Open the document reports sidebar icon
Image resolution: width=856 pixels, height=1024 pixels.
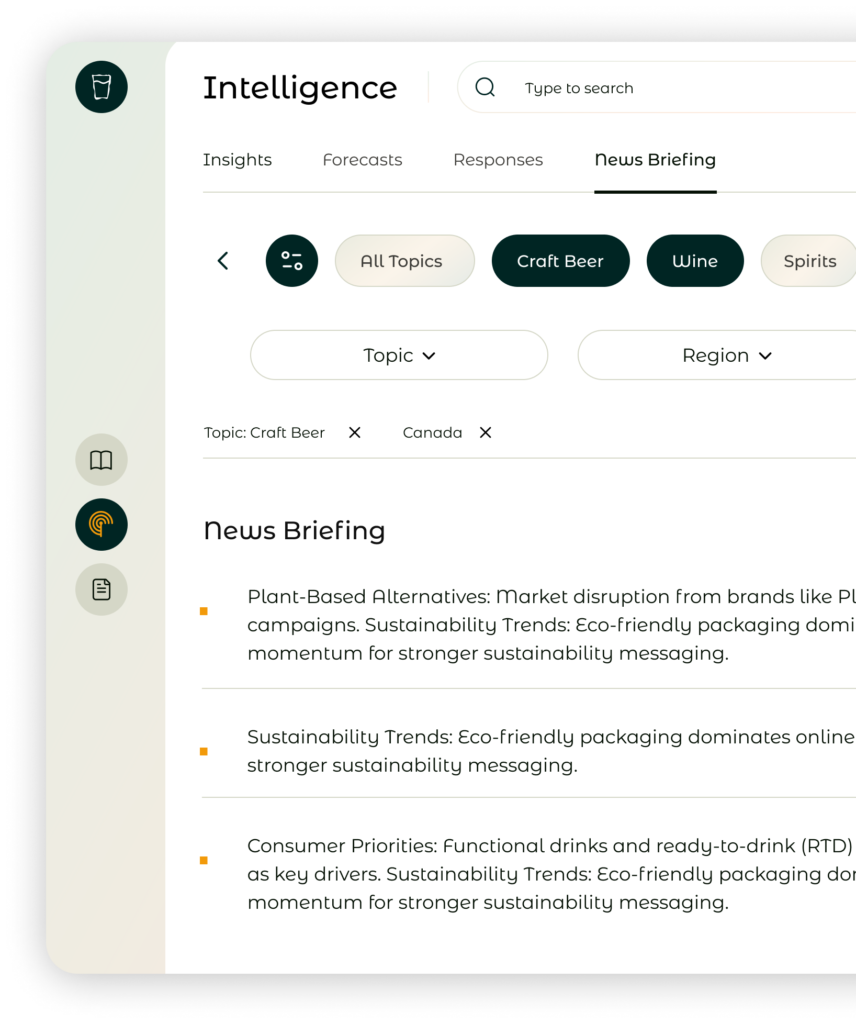(101, 589)
